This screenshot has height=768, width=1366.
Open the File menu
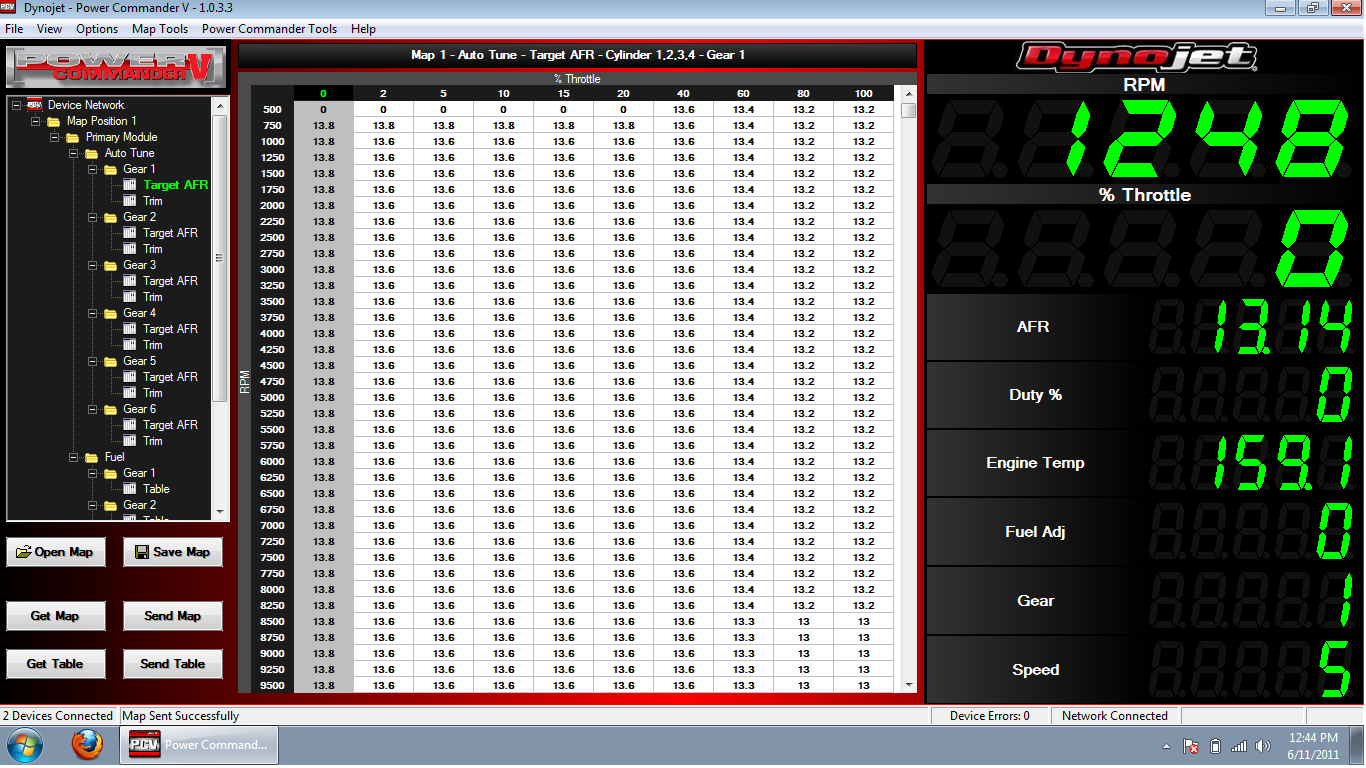(14, 29)
